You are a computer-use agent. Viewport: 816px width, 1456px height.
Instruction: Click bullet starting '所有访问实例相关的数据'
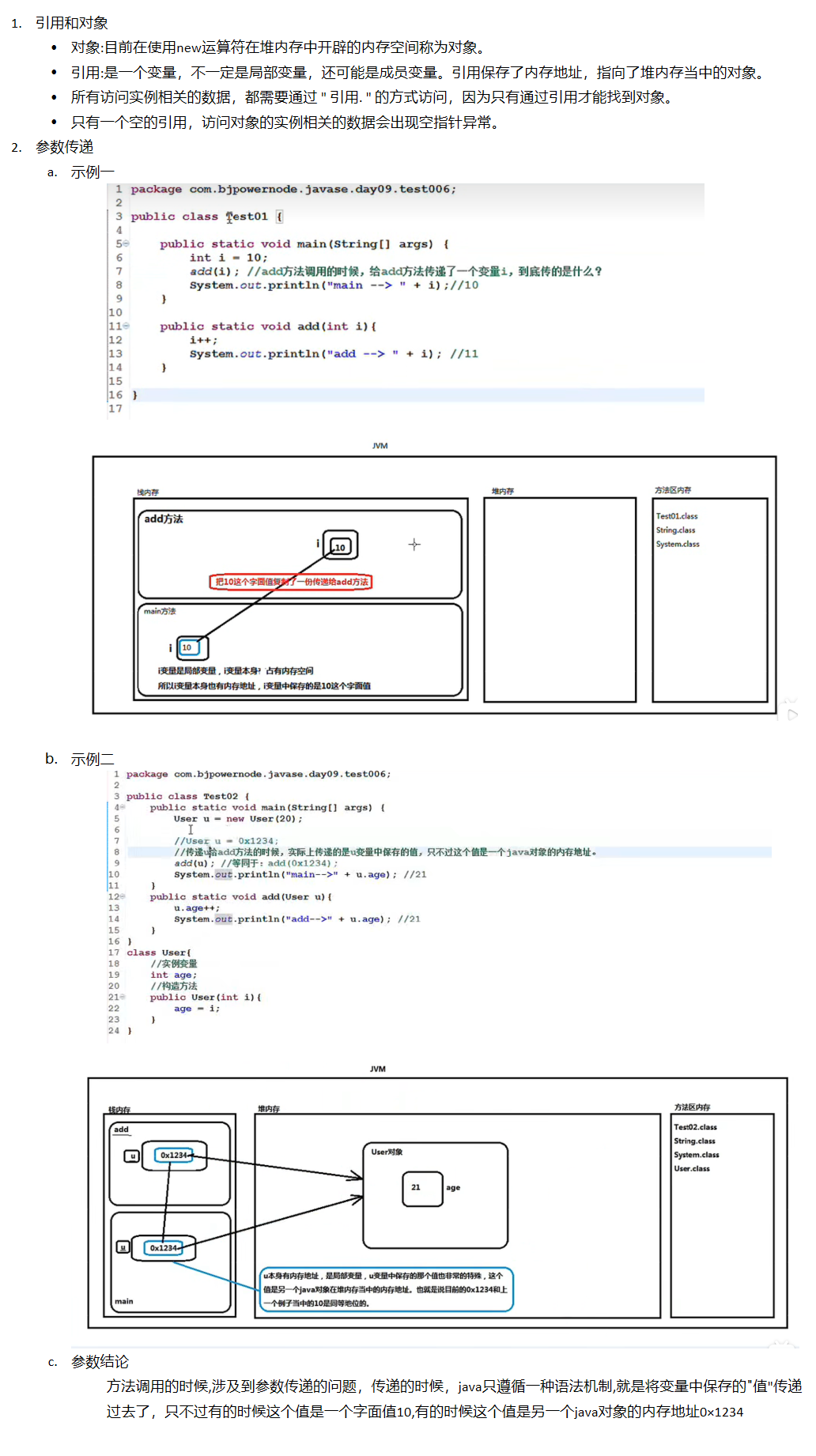click(374, 97)
